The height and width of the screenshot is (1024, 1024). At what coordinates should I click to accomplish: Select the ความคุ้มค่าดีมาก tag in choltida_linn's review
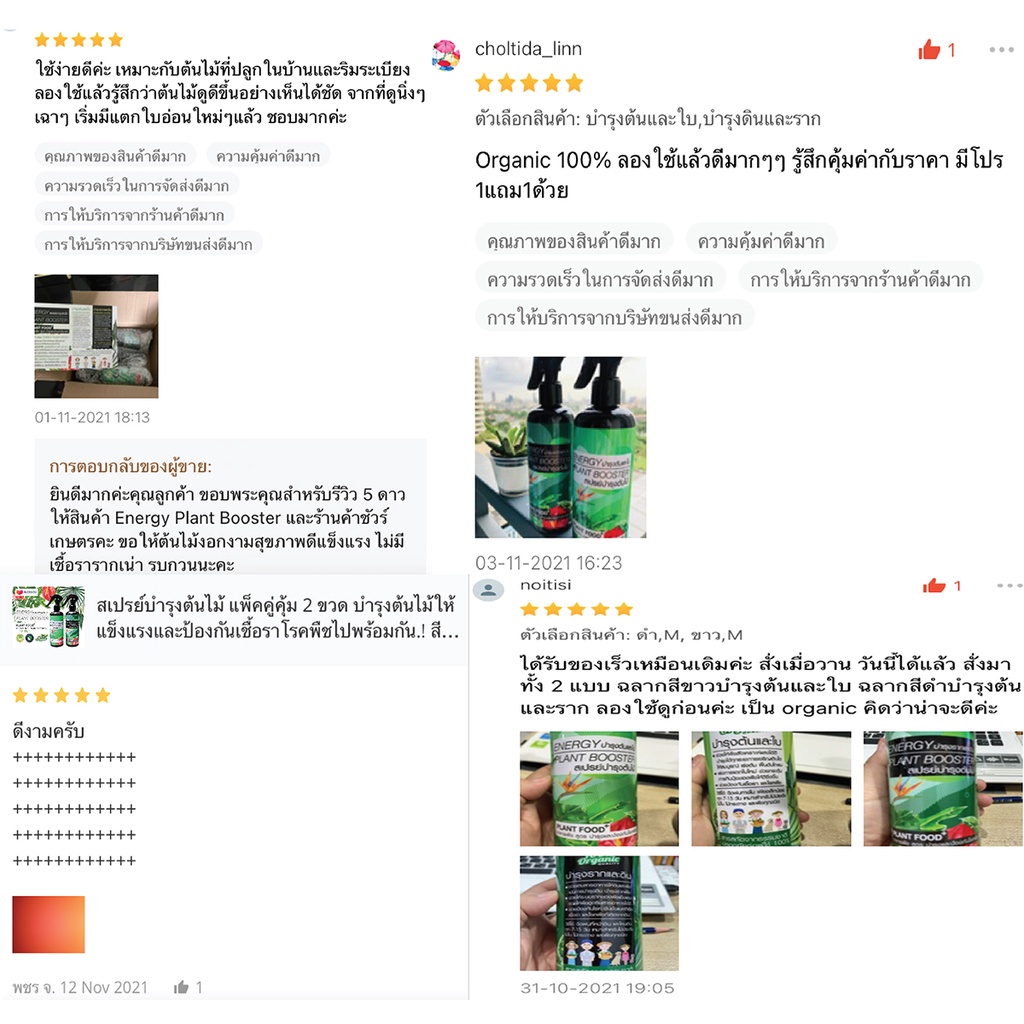coord(761,242)
